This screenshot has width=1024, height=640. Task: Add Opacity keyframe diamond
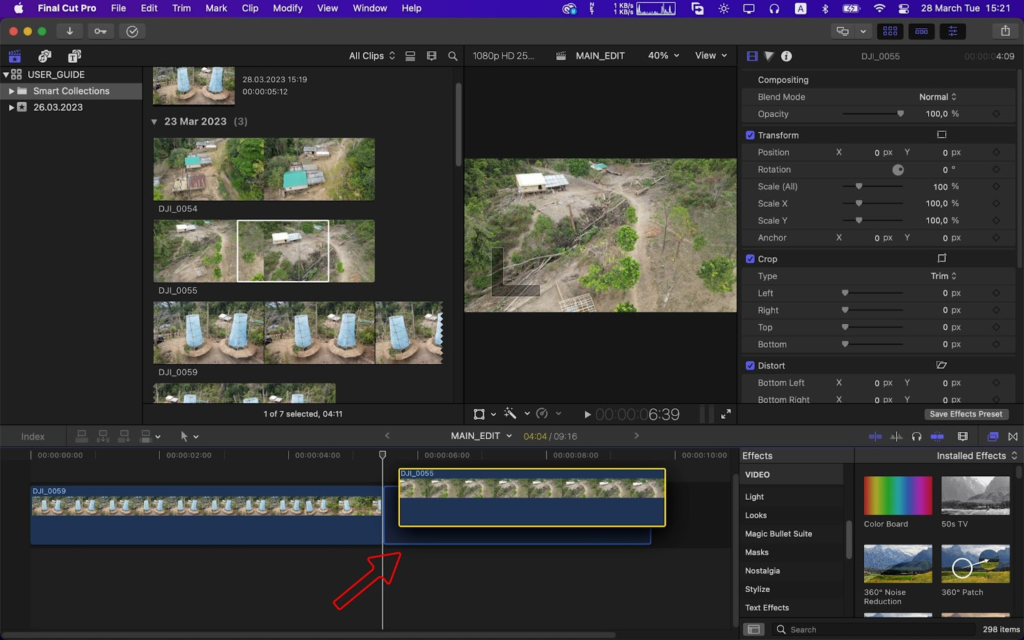tap(996, 114)
